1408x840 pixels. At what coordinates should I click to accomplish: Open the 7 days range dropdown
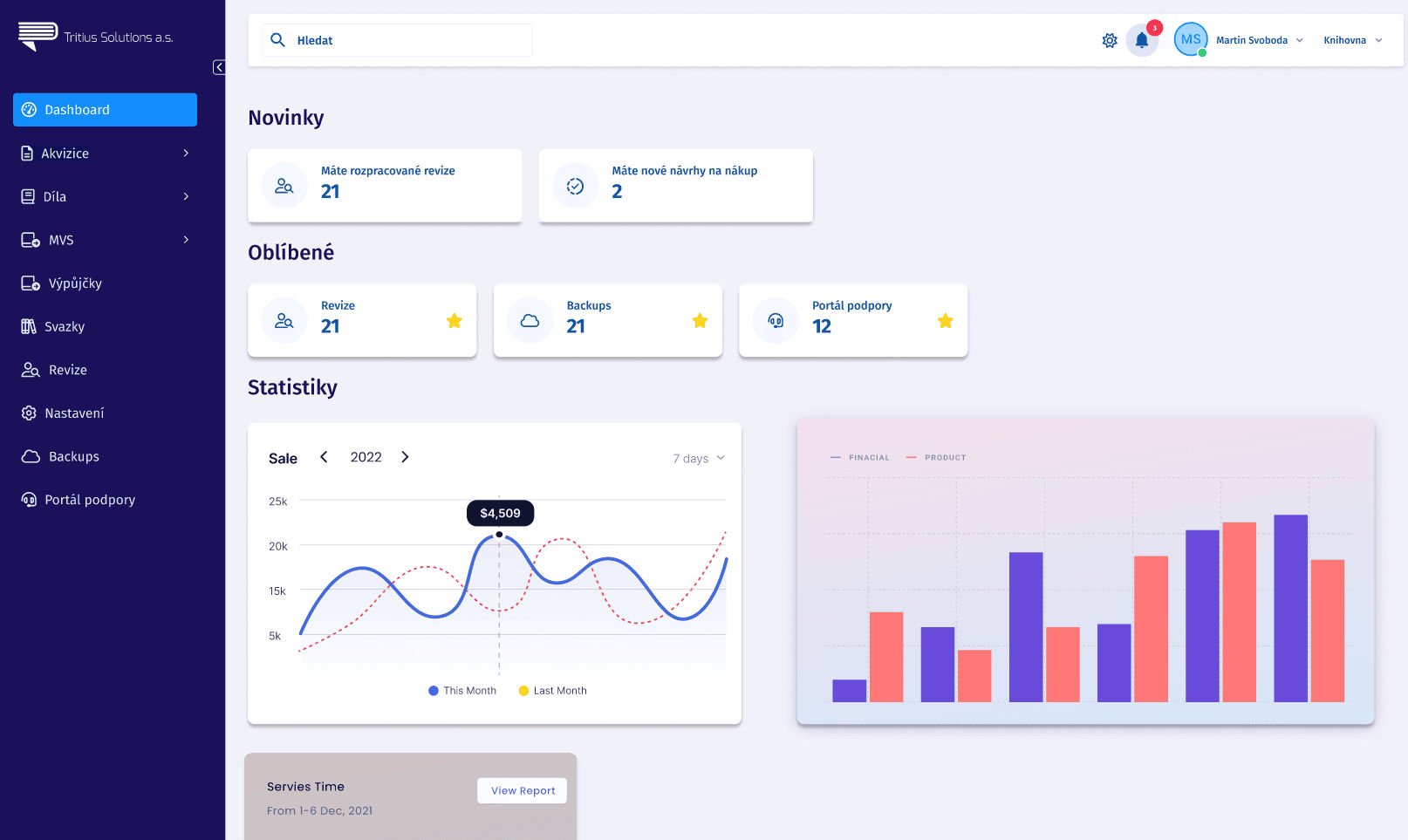coord(699,459)
